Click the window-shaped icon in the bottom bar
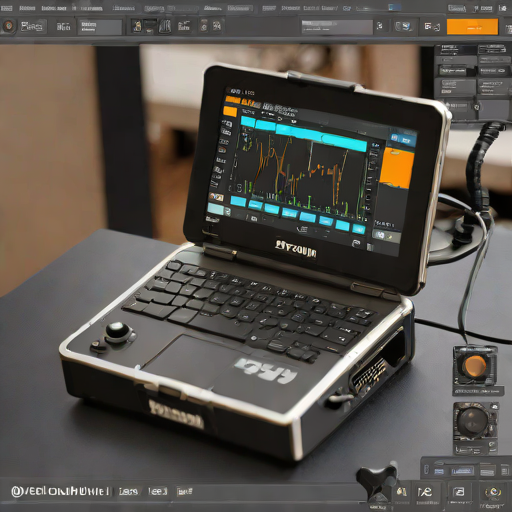 (x=459, y=492)
